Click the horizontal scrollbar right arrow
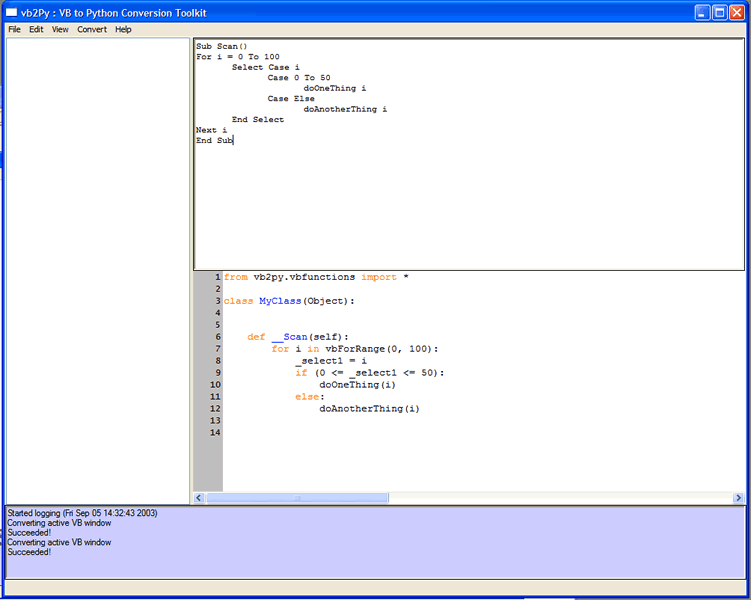 coord(738,498)
